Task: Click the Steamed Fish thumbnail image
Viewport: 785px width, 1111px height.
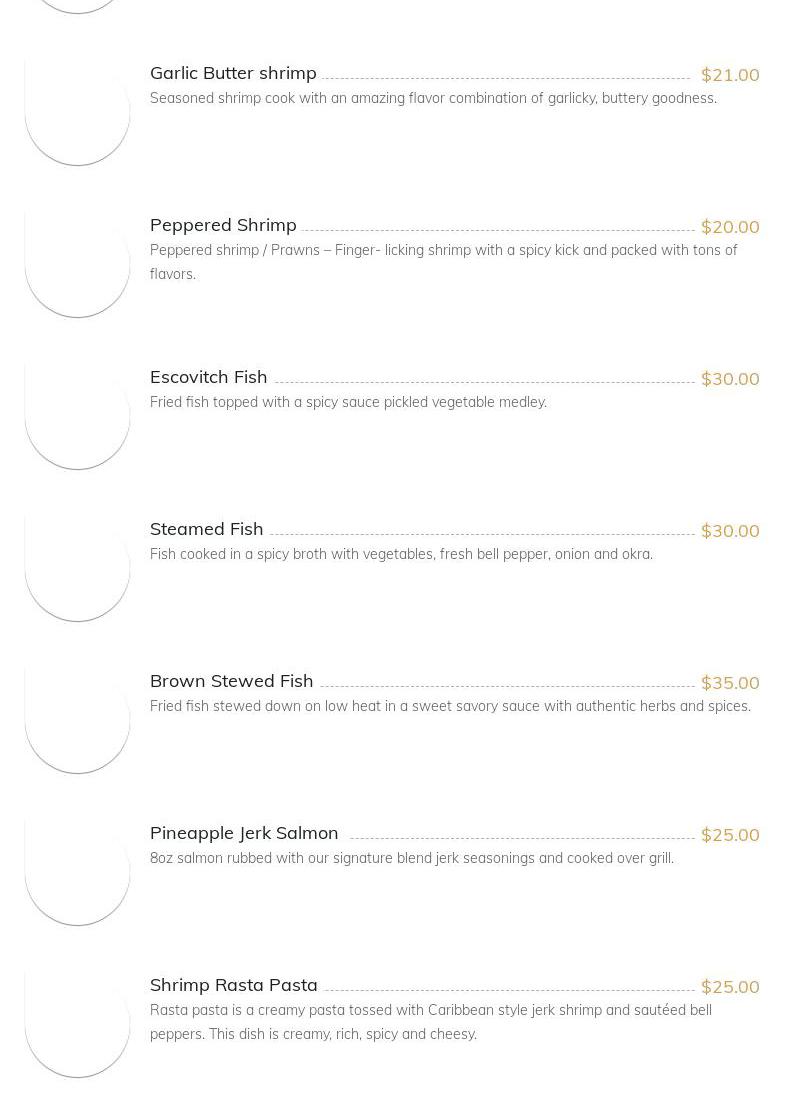Action: [x=77, y=569]
